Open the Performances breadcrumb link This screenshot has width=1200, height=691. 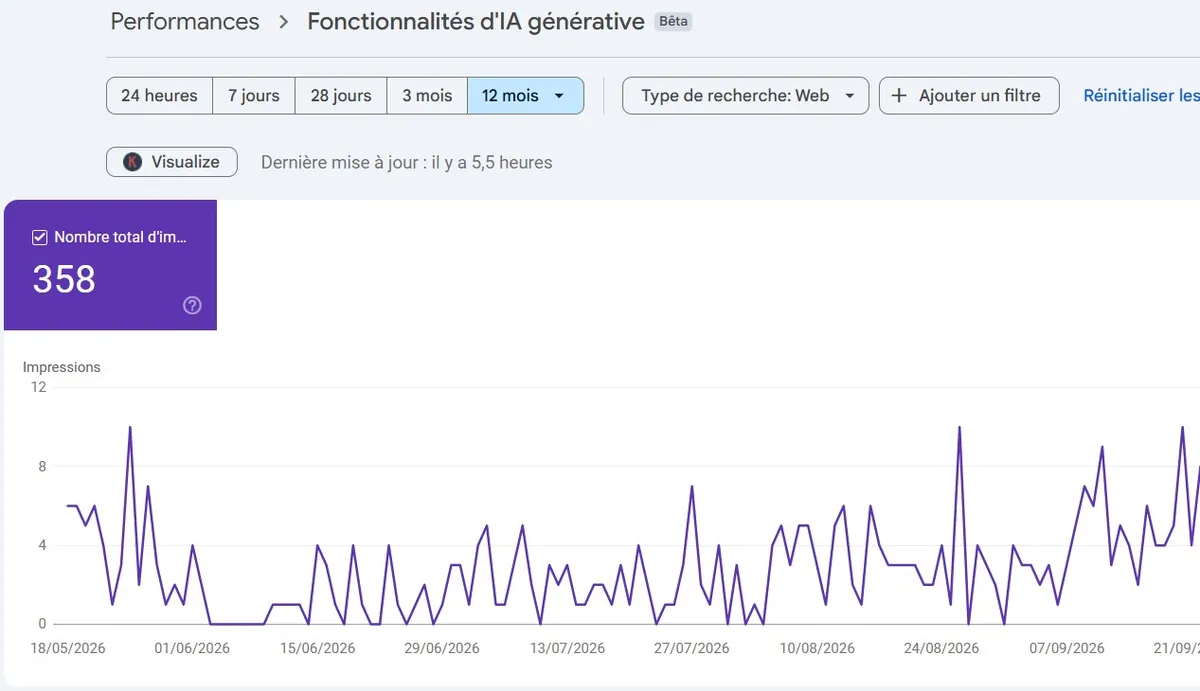[x=185, y=22]
